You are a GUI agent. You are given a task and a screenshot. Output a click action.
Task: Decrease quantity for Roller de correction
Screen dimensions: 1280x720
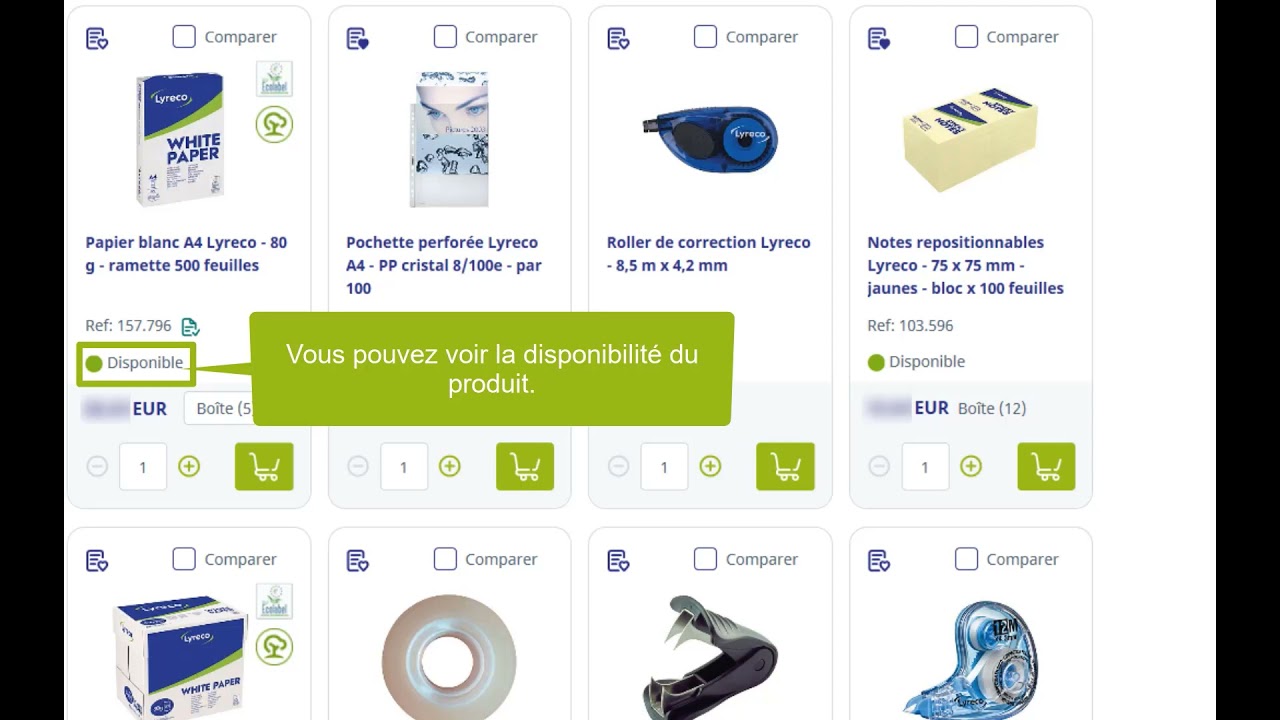(618, 466)
